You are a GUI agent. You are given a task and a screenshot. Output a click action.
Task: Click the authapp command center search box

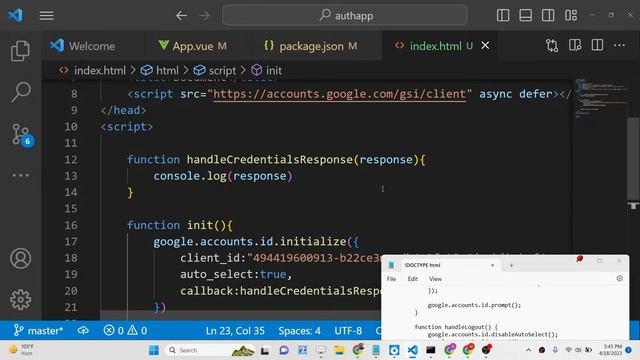[345, 16]
